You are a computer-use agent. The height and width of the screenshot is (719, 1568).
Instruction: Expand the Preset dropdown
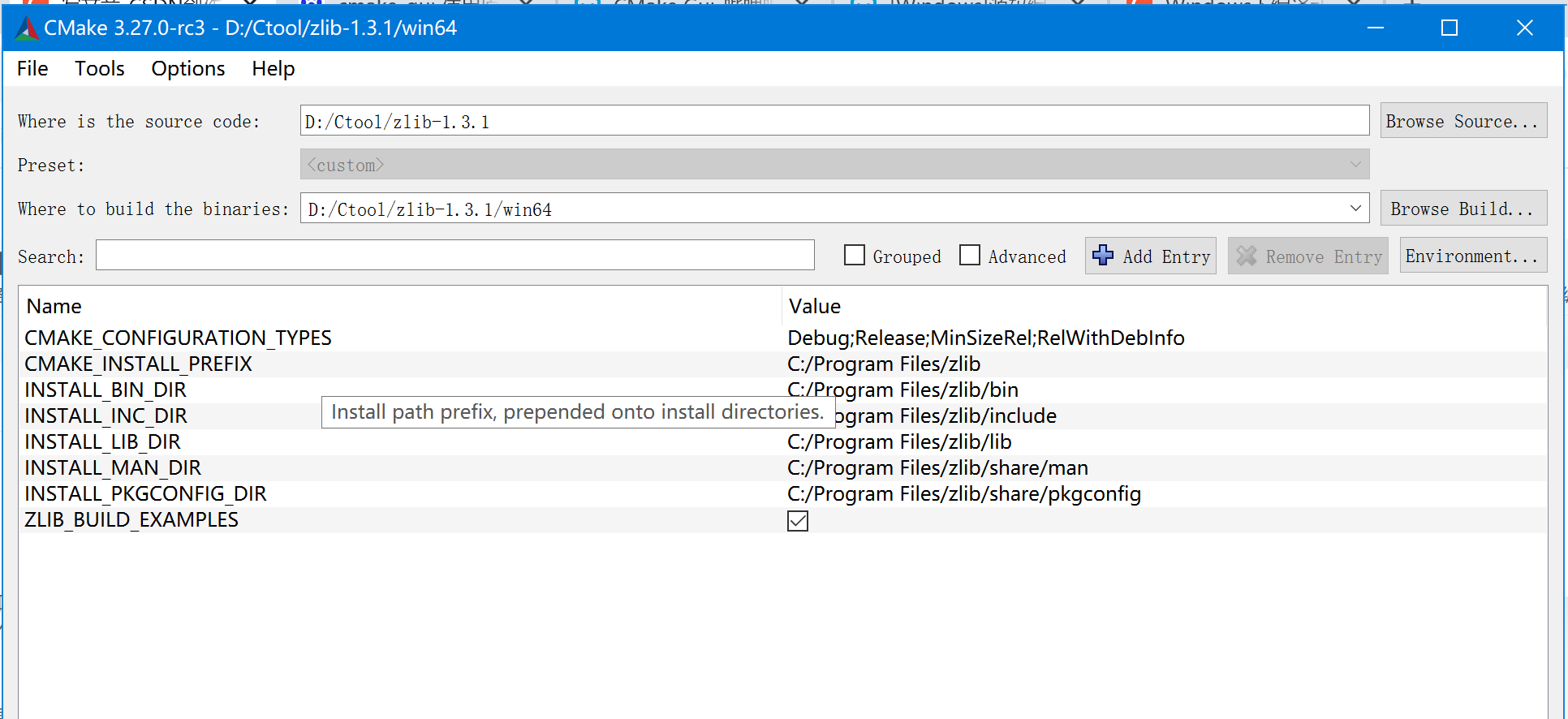point(1355,165)
